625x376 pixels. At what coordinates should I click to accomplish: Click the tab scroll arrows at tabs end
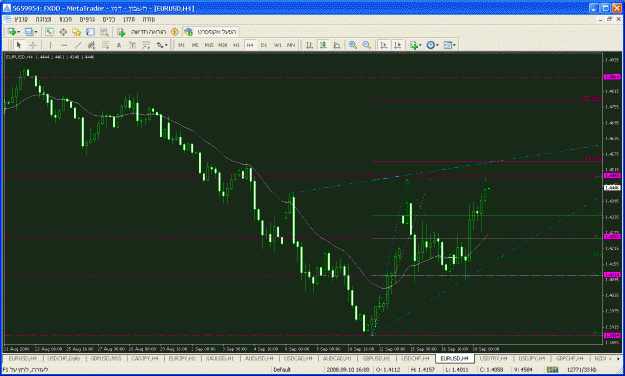615,358
